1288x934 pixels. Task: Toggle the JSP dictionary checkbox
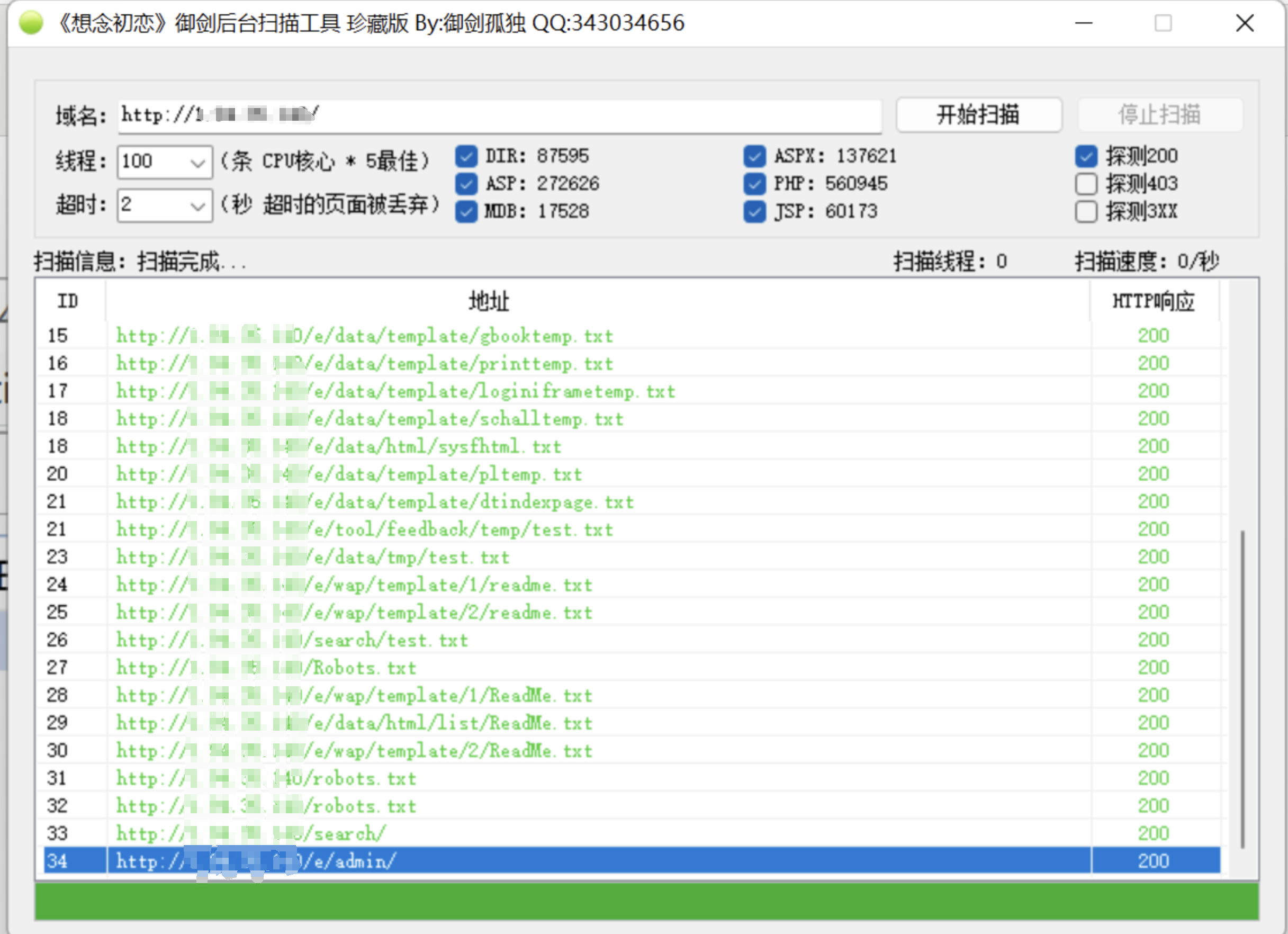754,211
